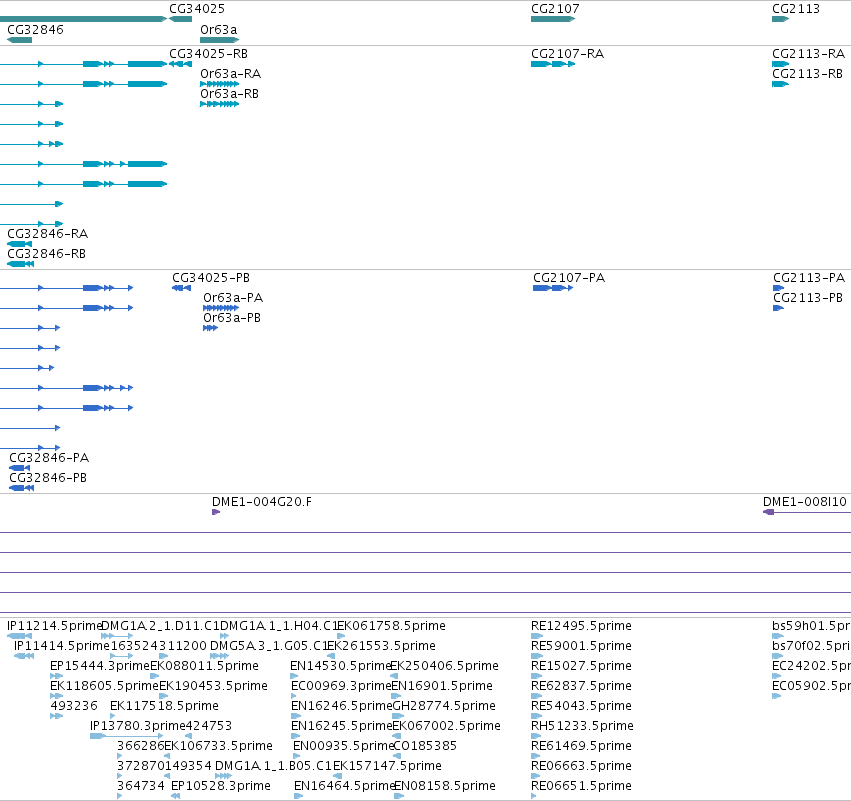851x801 pixels.
Task: Open EST EN08158.5prime
Action: pyautogui.click(x=444, y=786)
